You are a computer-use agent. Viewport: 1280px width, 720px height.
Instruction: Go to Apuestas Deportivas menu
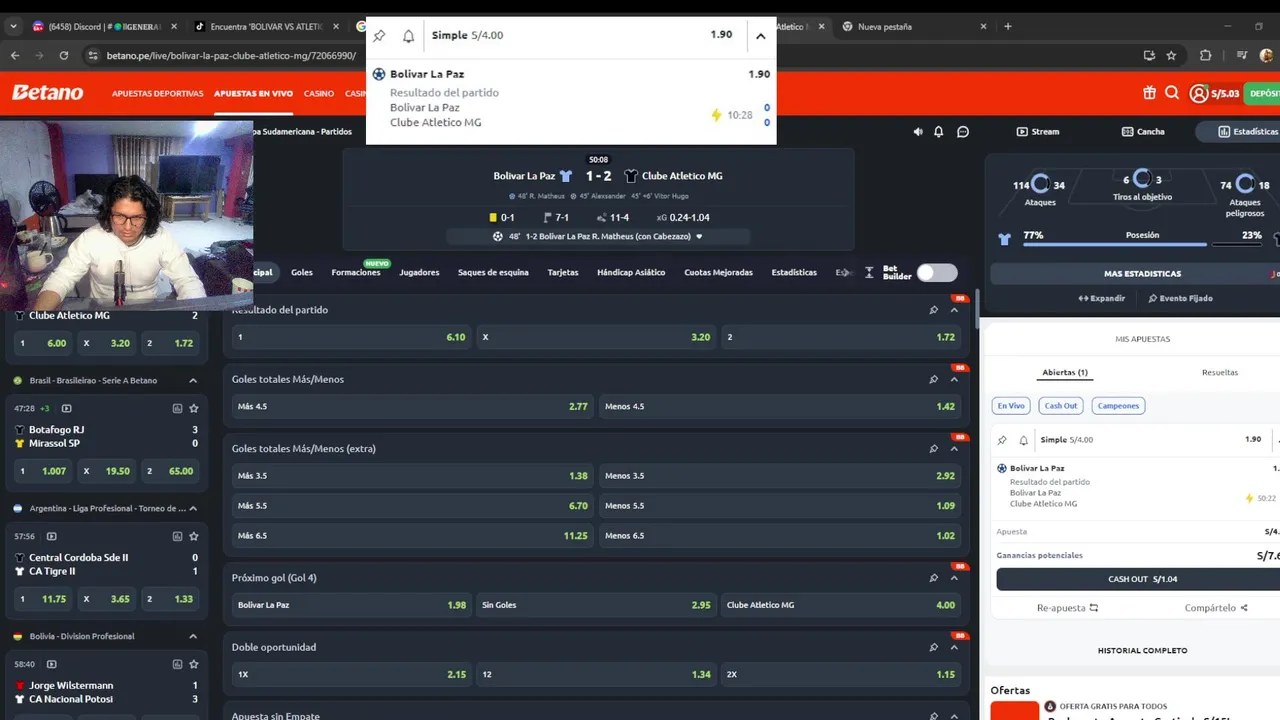pos(158,93)
